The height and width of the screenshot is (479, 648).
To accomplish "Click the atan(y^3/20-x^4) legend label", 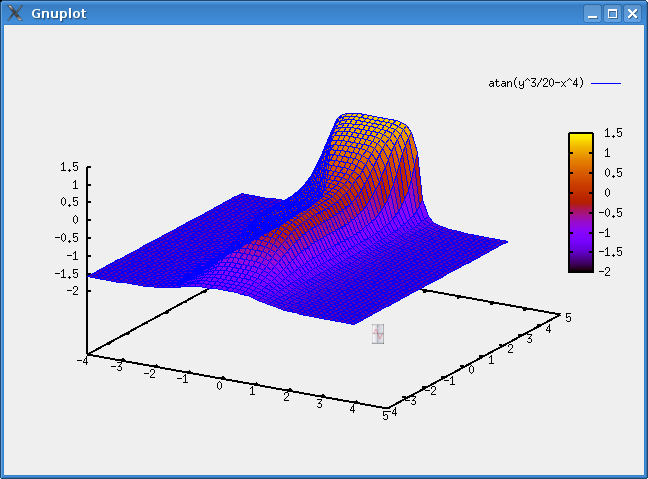I will pos(536,83).
